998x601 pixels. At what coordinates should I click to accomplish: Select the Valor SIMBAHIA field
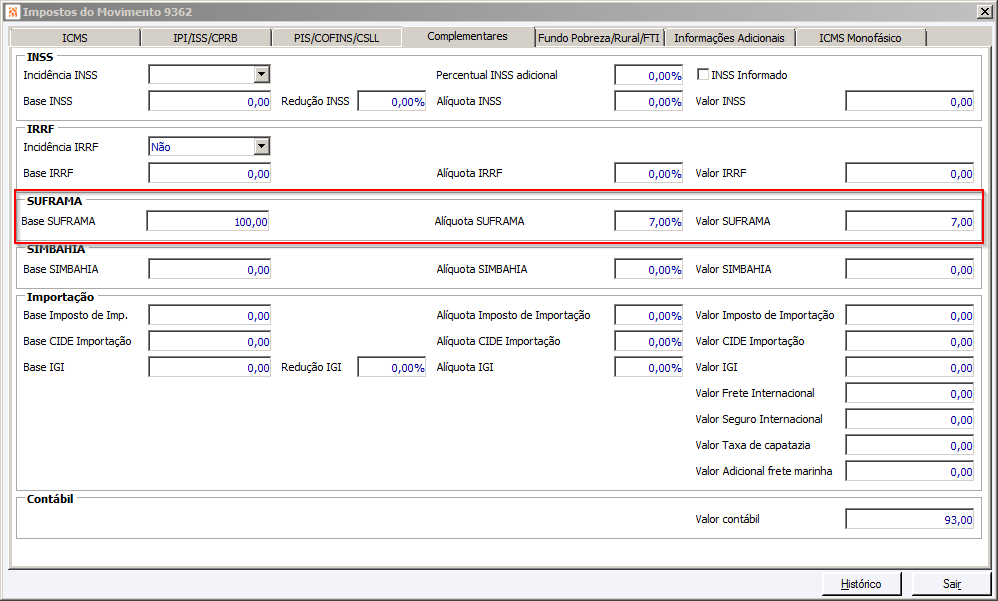pos(910,269)
